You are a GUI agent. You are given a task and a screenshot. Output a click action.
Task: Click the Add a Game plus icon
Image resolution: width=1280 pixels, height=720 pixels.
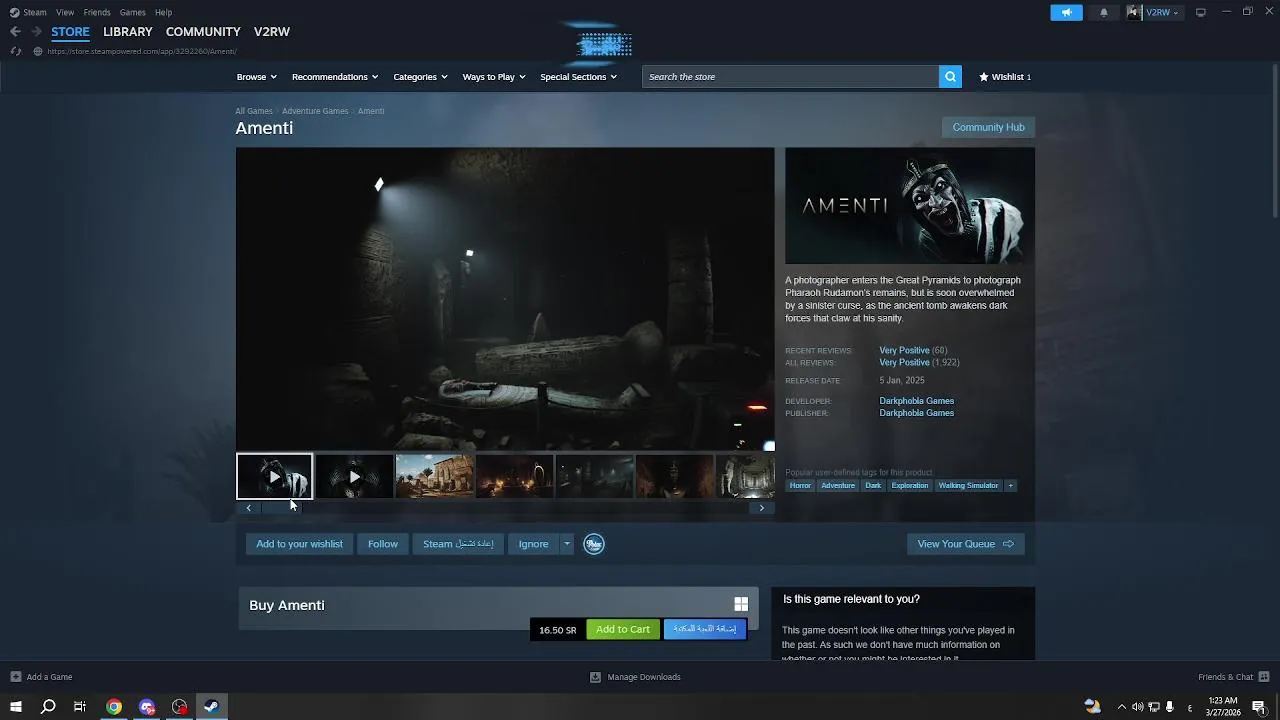[15, 677]
